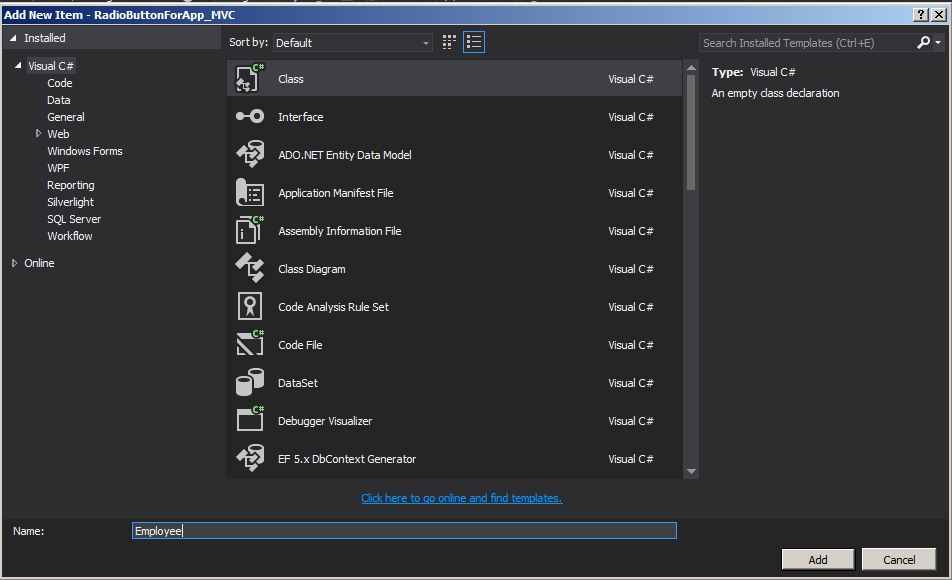Switch to medium icons list view
This screenshot has height=580, width=952.
click(x=474, y=42)
